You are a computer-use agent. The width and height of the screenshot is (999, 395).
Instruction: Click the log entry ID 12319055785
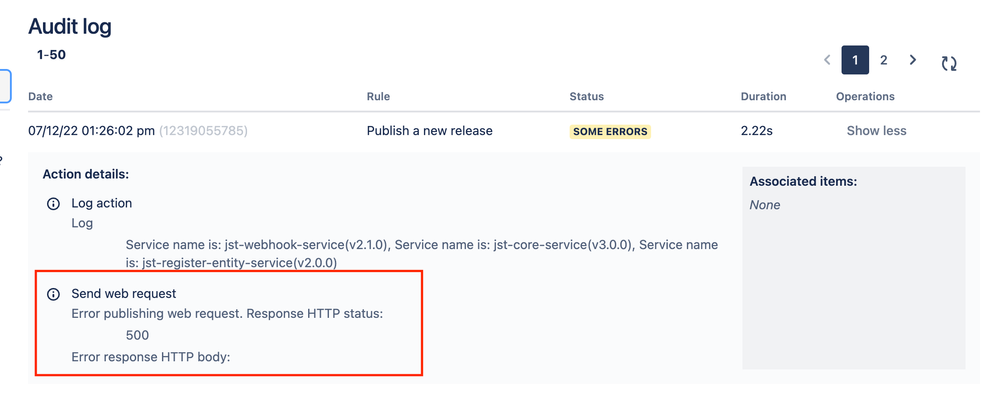203,131
